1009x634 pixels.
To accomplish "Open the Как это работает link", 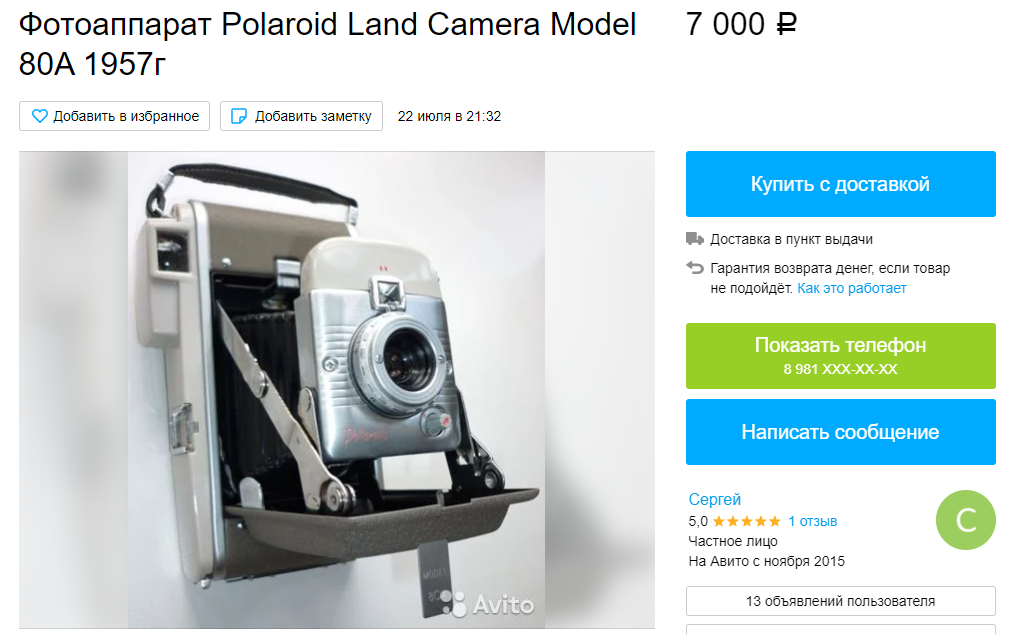I will pos(851,288).
